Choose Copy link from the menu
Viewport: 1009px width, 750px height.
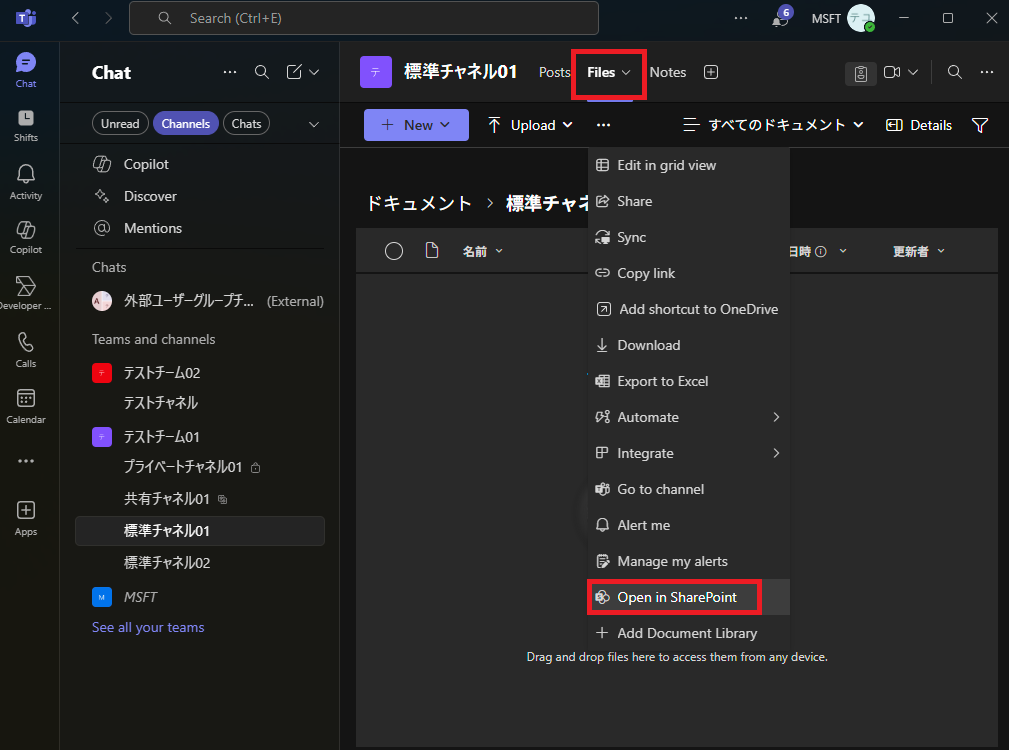(x=689, y=273)
